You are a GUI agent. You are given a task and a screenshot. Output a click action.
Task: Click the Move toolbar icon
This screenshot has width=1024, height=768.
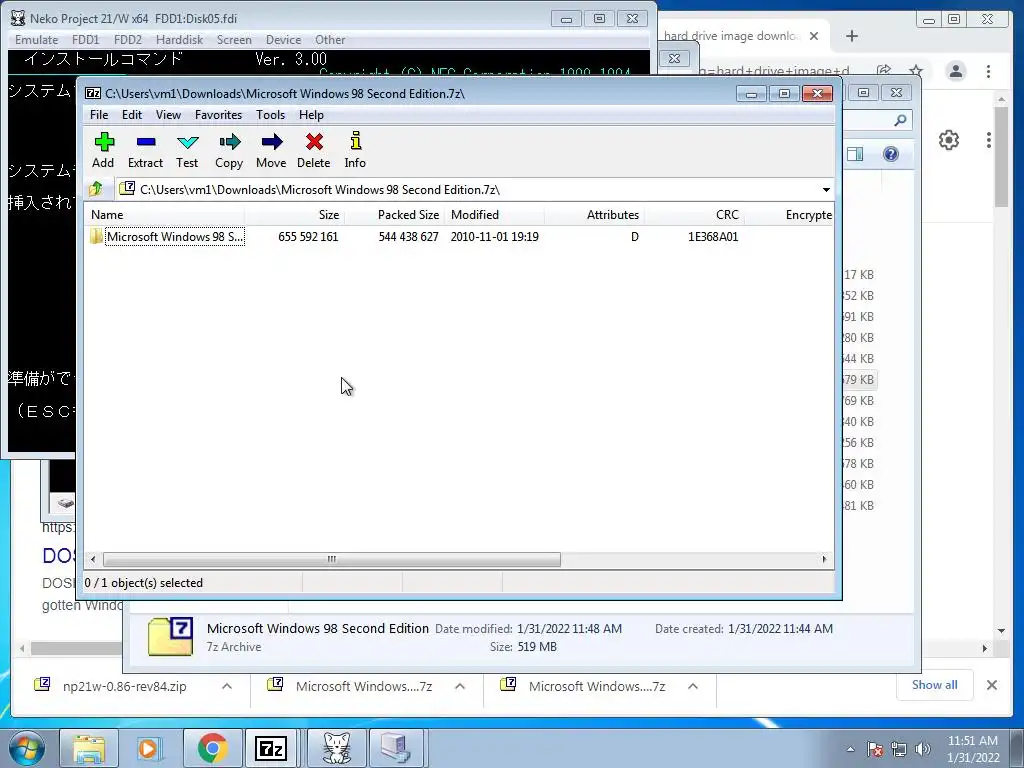[271, 150]
